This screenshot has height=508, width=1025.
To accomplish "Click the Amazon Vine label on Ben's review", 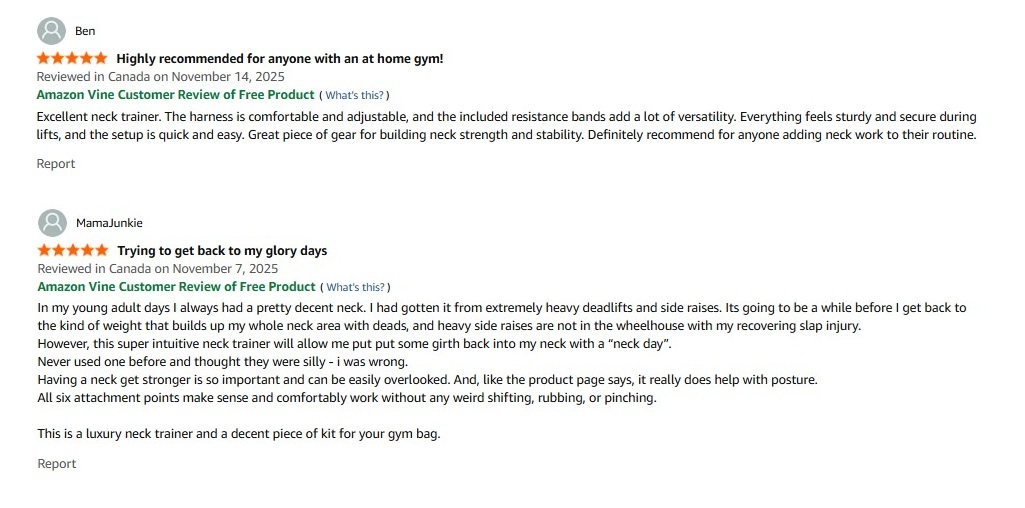I will [x=175, y=95].
